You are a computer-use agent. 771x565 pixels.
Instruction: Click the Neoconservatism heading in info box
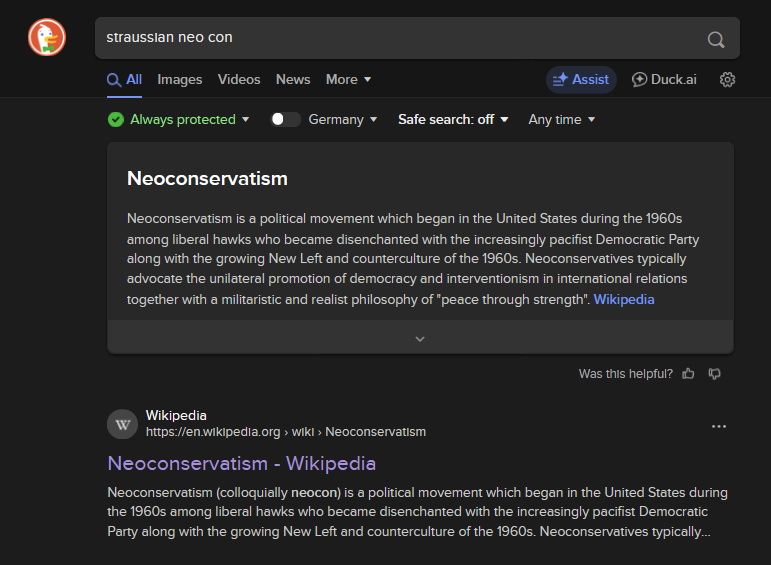pos(207,178)
